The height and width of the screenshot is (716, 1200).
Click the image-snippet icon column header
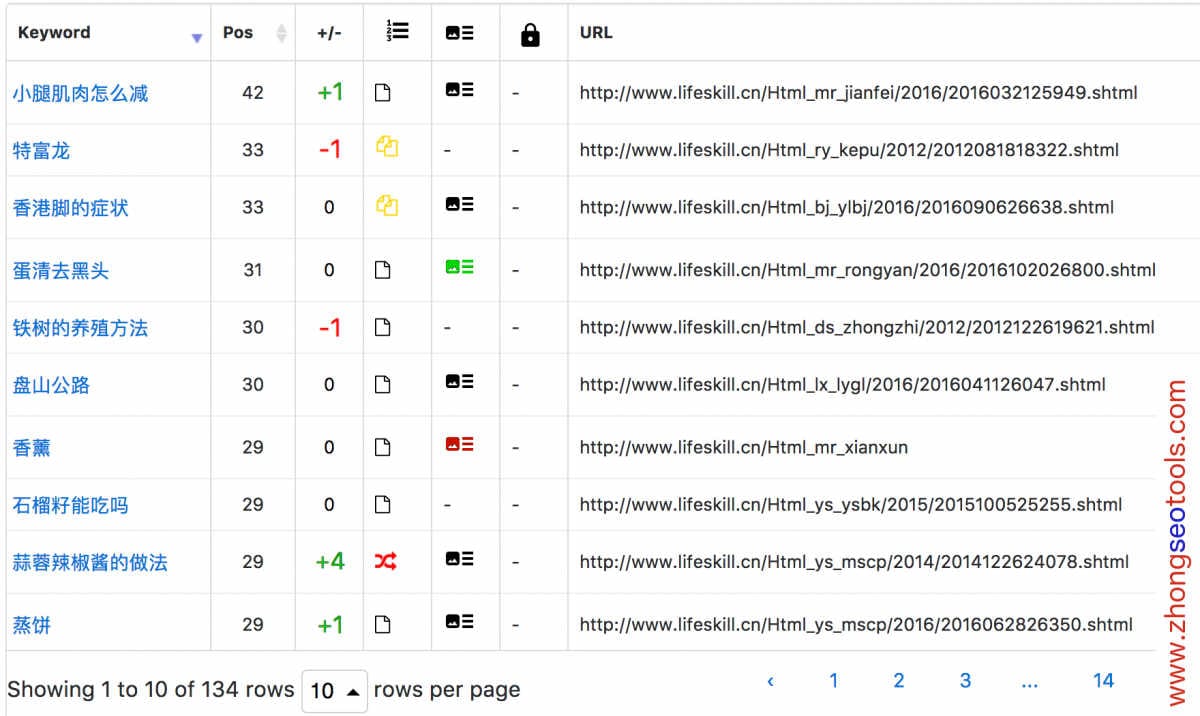[x=459, y=32]
